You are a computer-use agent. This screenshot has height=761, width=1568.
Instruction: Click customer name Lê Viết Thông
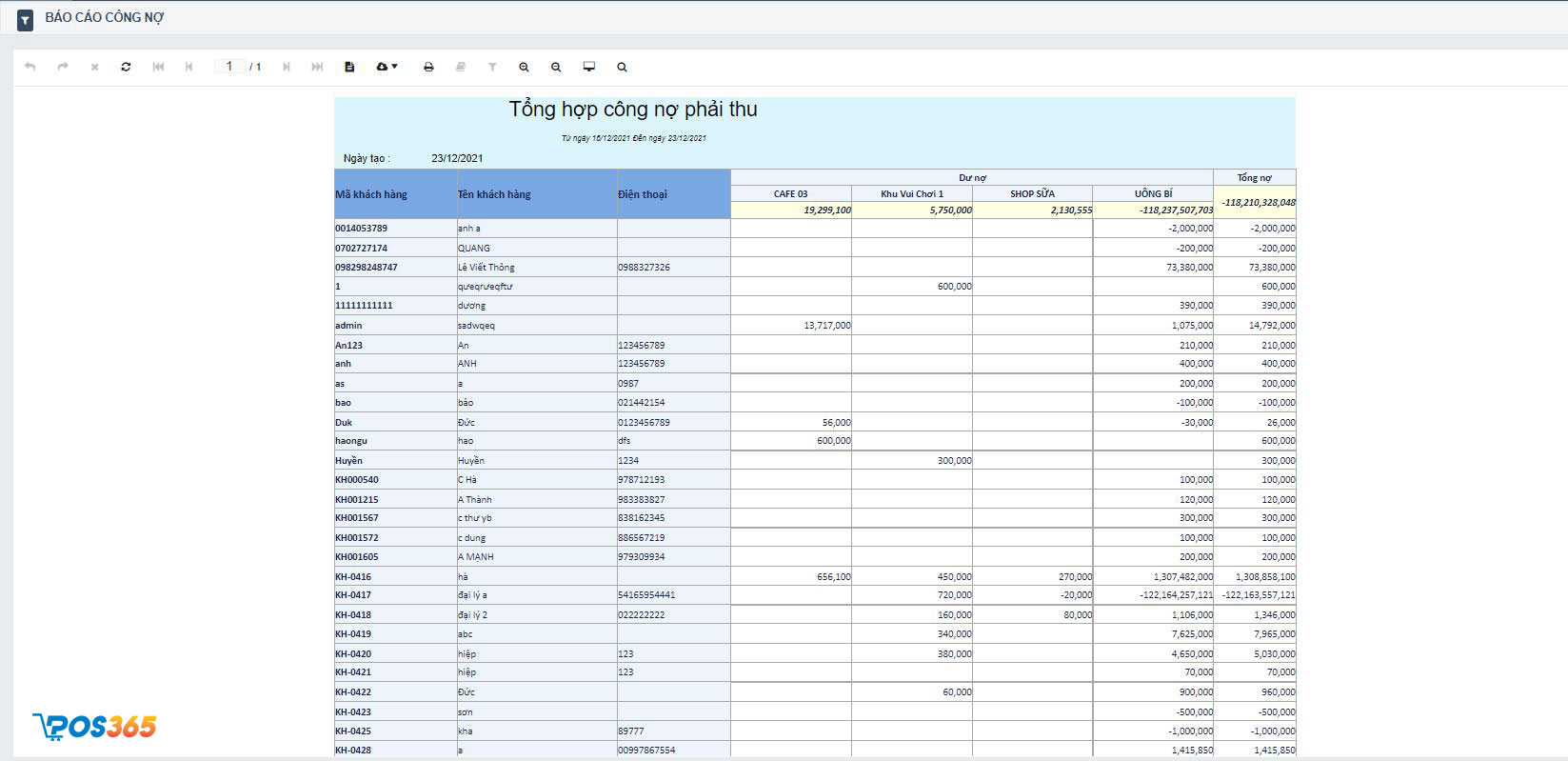pos(486,268)
